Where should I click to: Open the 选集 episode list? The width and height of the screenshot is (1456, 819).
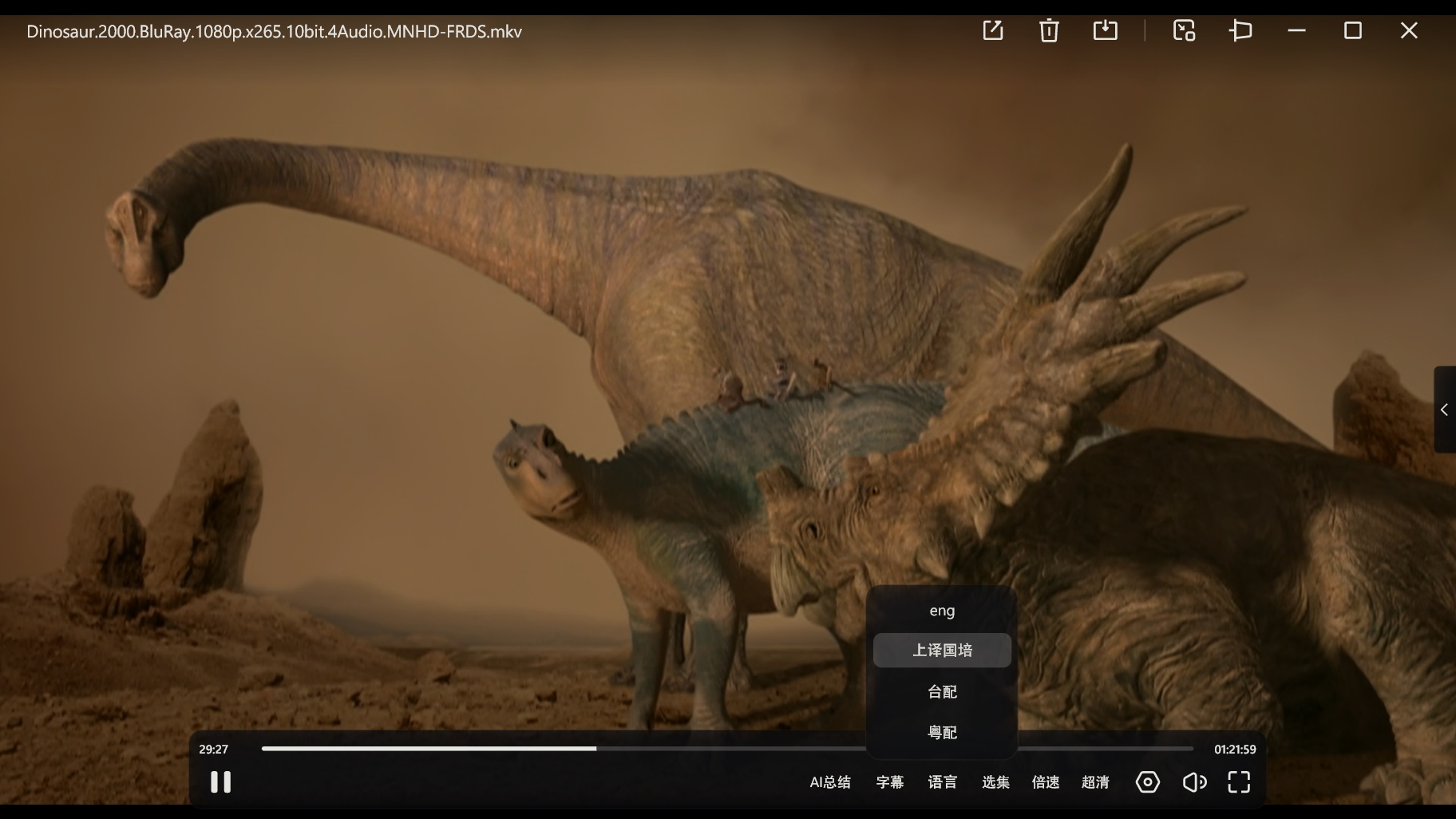[995, 782]
